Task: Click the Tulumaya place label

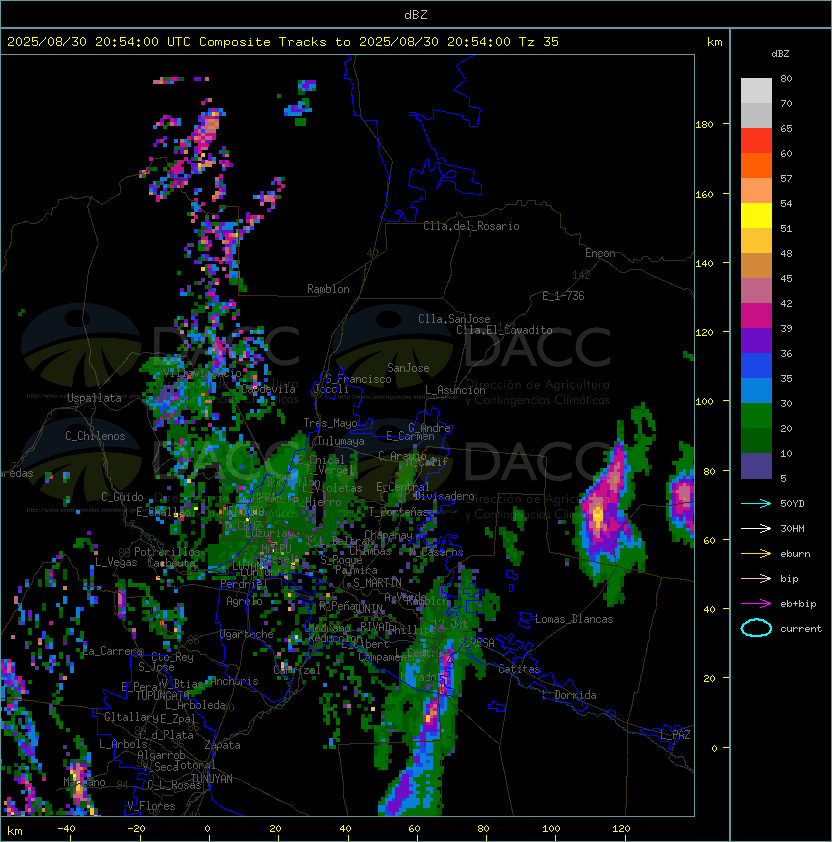Action: [x=341, y=441]
